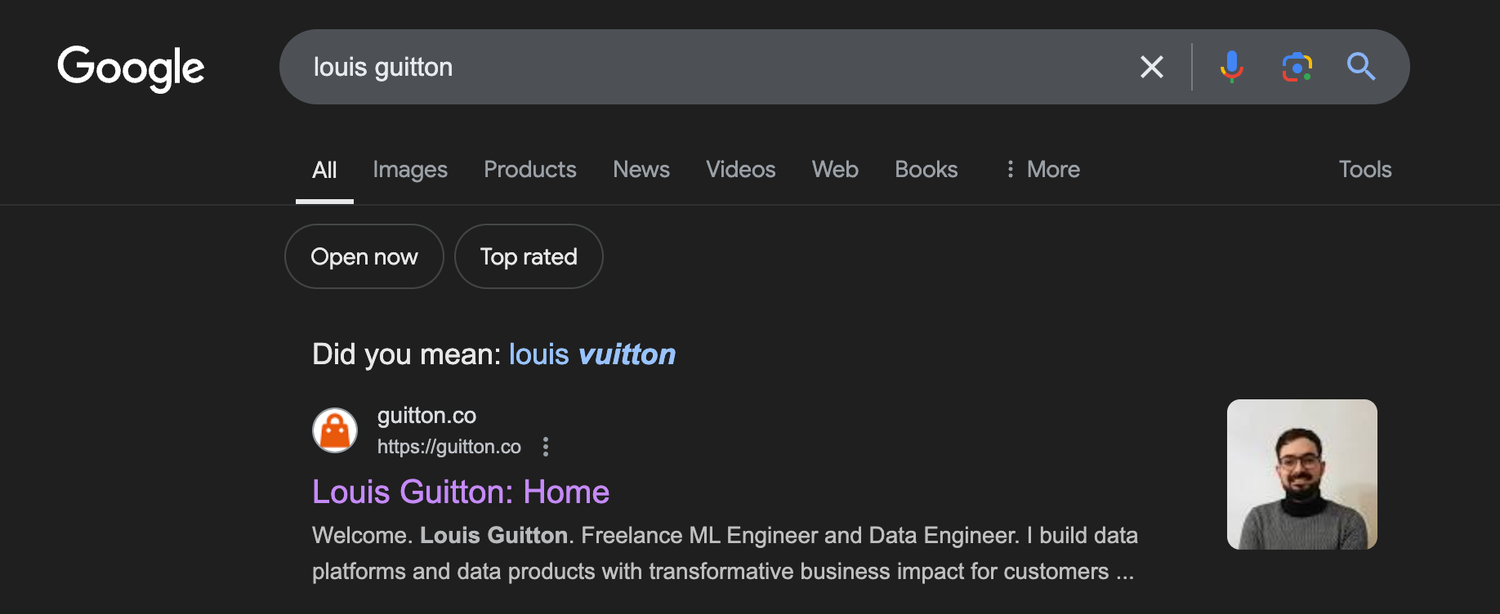Open the Louis Guitton: Home result link
This screenshot has width=1500, height=614.
[460, 492]
